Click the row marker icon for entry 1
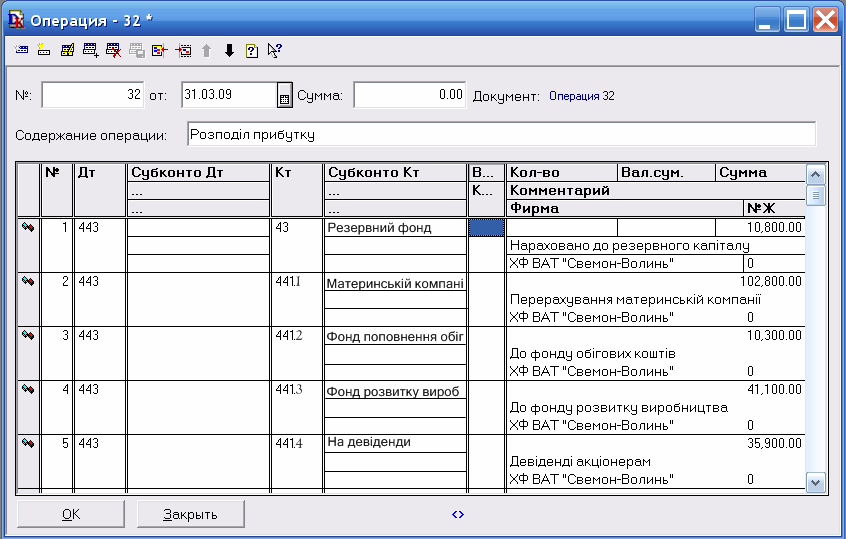Screen dimensions: 846x539 [29, 228]
